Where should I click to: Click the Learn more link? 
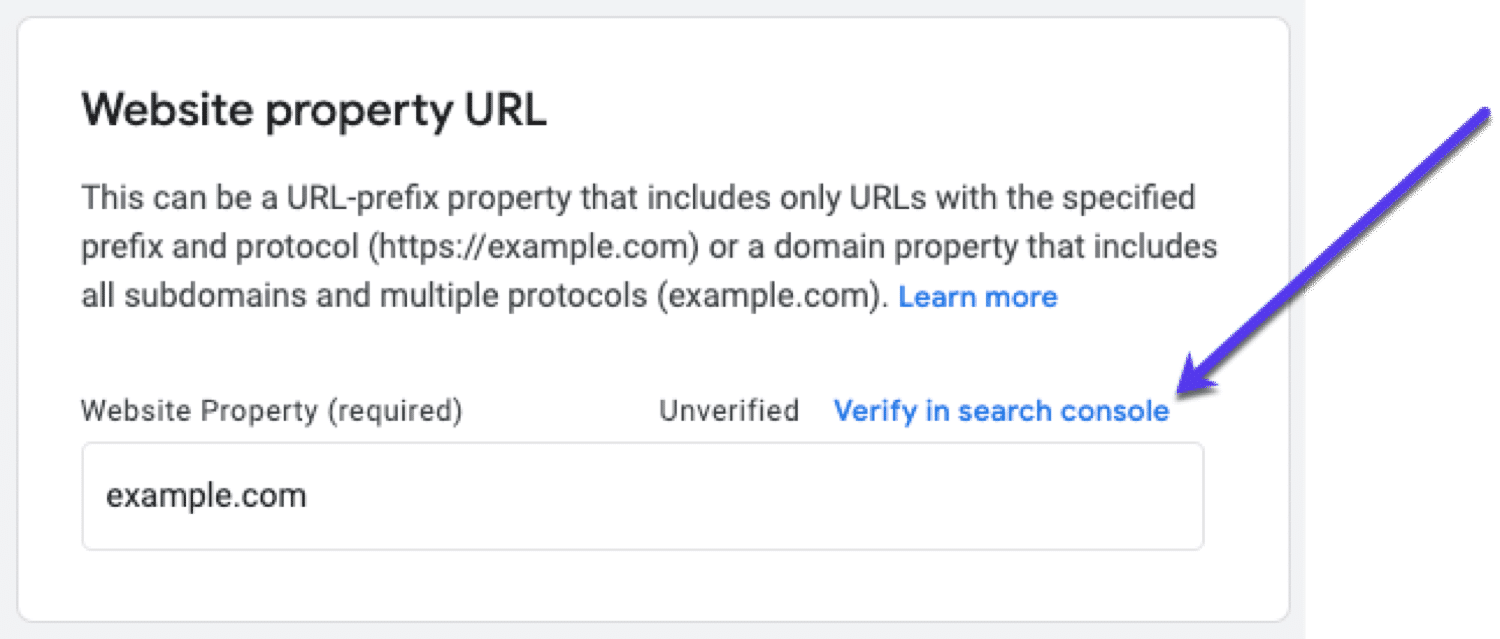tap(978, 296)
